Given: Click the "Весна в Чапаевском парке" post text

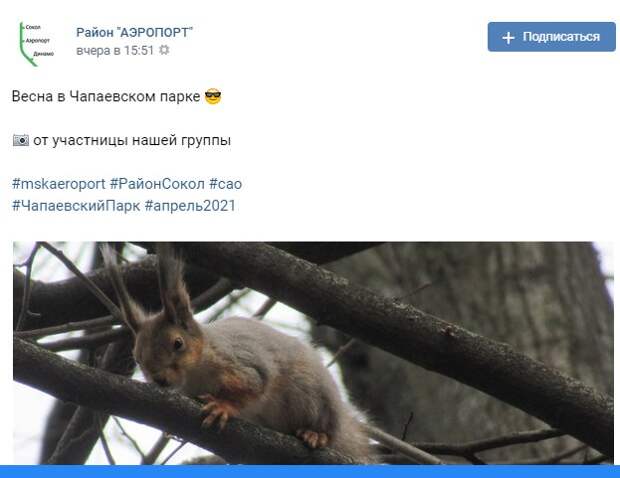Looking at the screenshot, I should (106, 96).
